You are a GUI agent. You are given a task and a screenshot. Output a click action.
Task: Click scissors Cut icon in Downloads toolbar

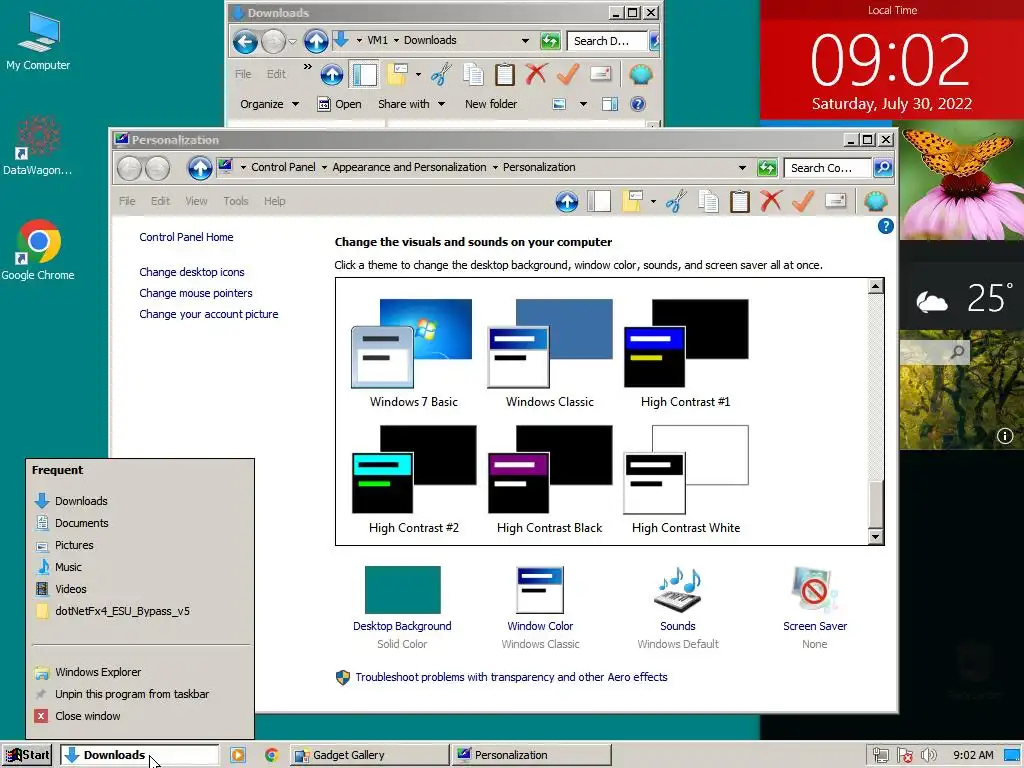point(441,74)
